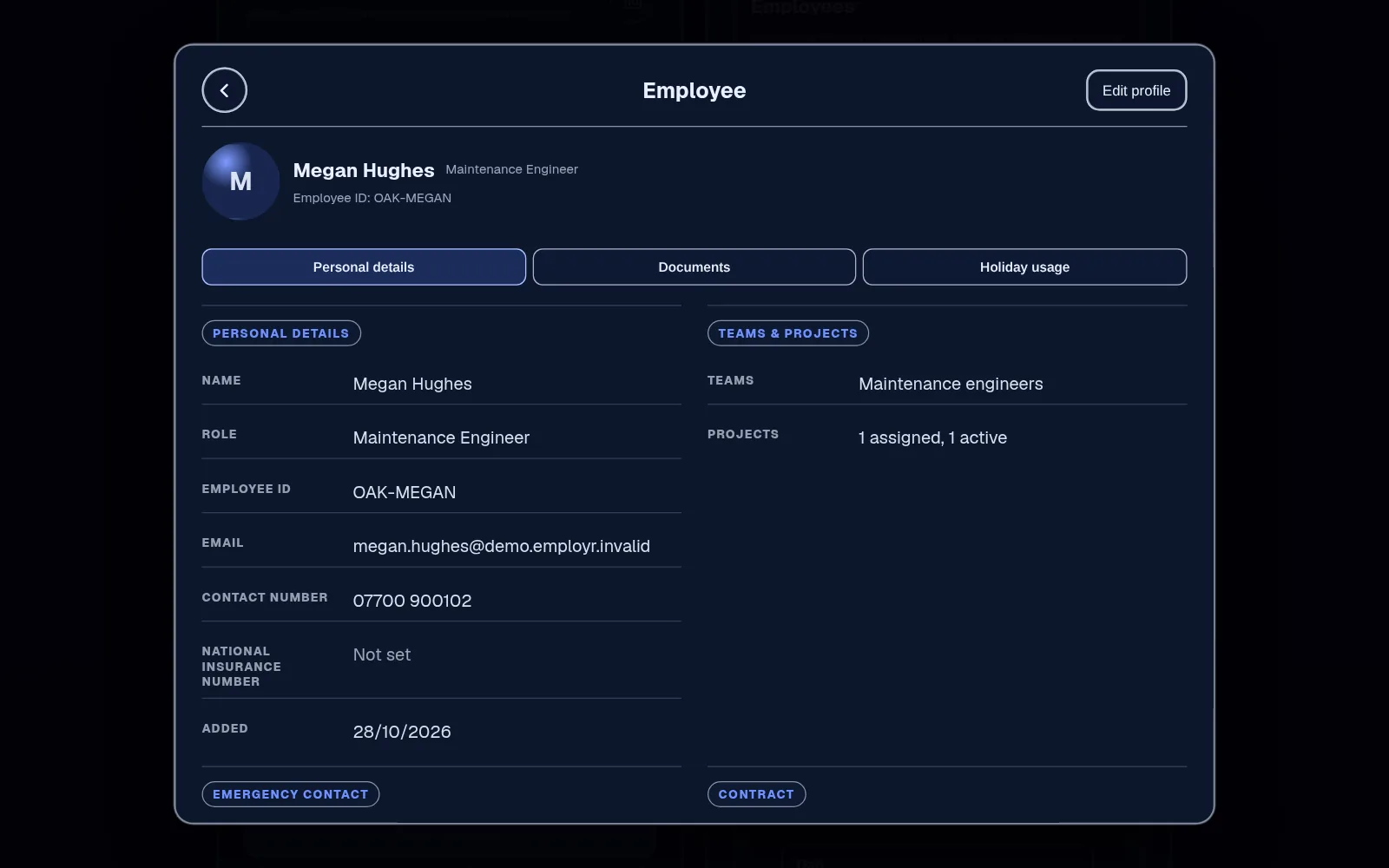The width and height of the screenshot is (1389, 868).
Task: Click the TEAMS & PROJECTS section badge
Action: [788, 333]
